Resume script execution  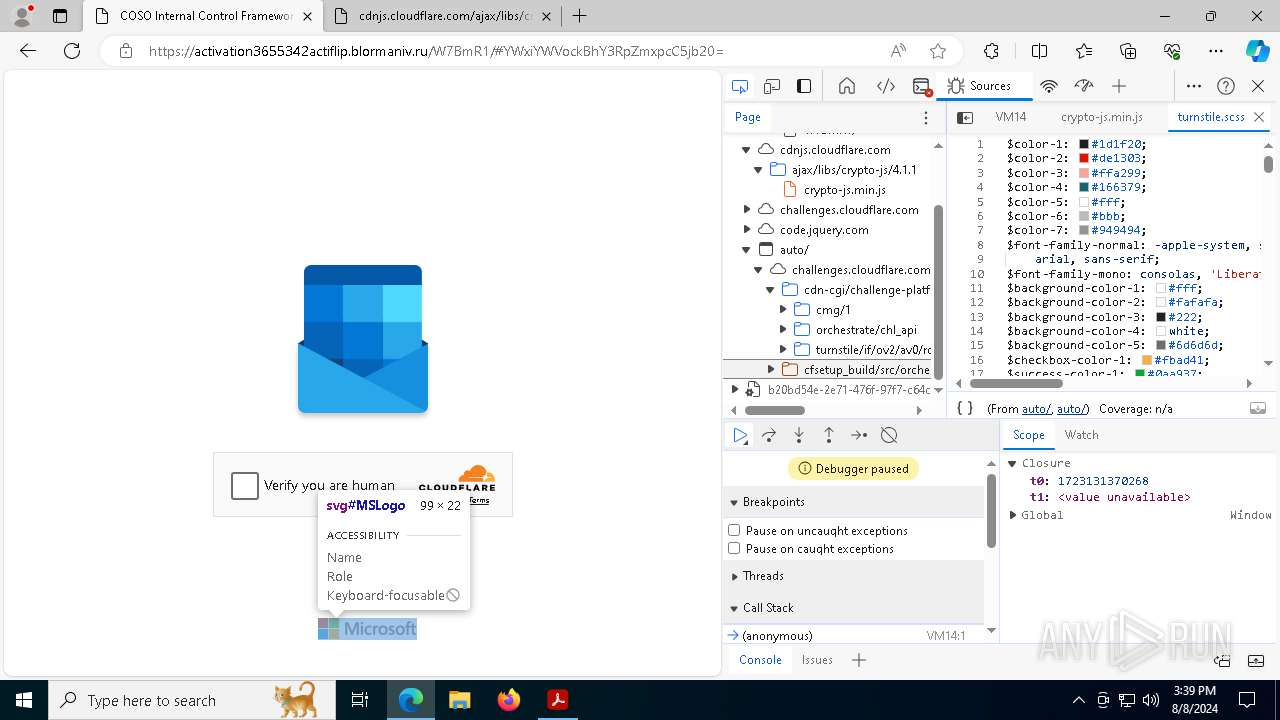(x=740, y=435)
